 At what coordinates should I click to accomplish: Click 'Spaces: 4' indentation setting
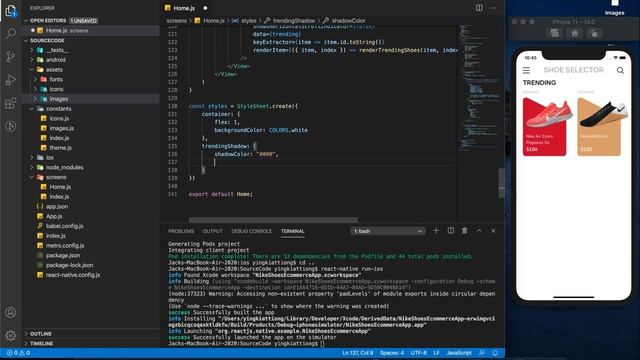click(x=392, y=353)
